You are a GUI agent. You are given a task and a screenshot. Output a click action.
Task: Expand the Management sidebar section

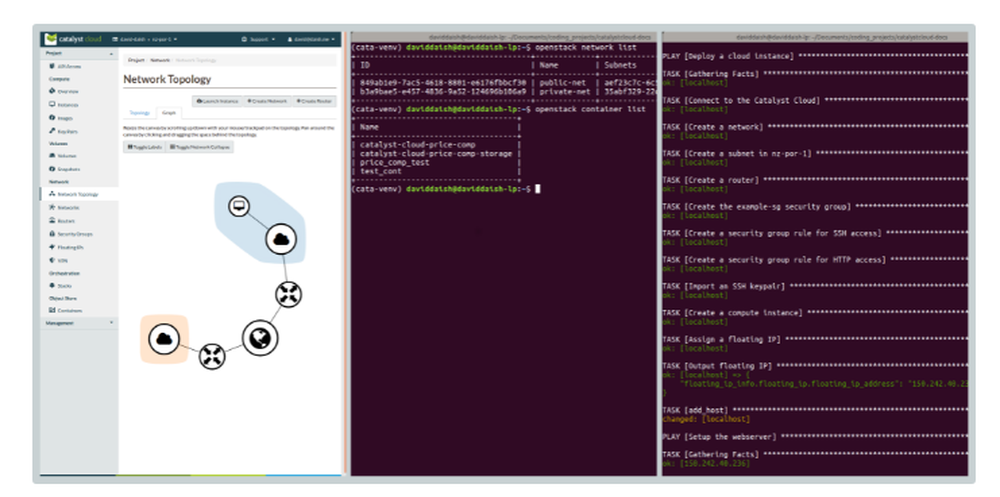(x=78, y=323)
